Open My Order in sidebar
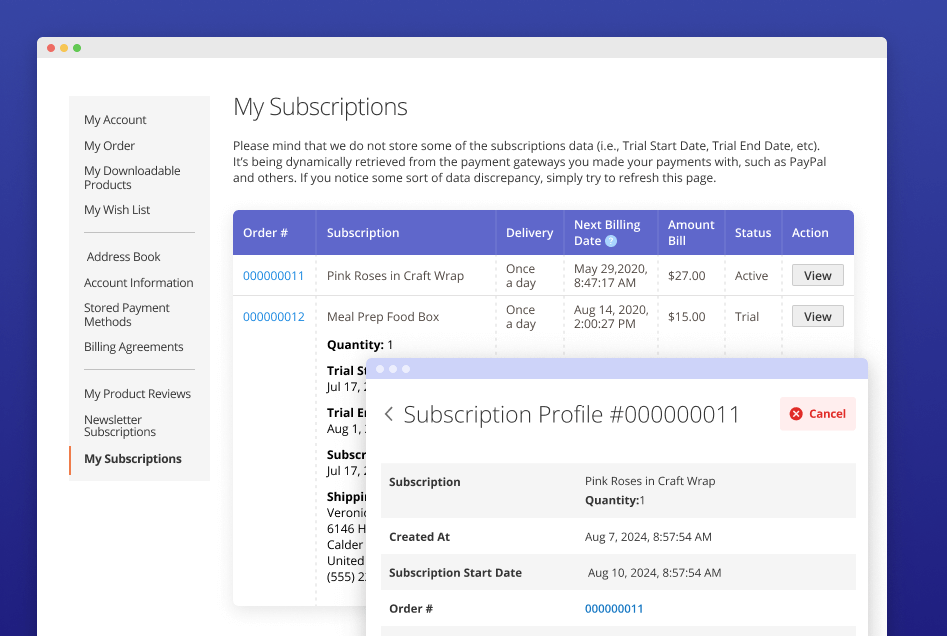This screenshot has height=636, width=947. (x=109, y=146)
